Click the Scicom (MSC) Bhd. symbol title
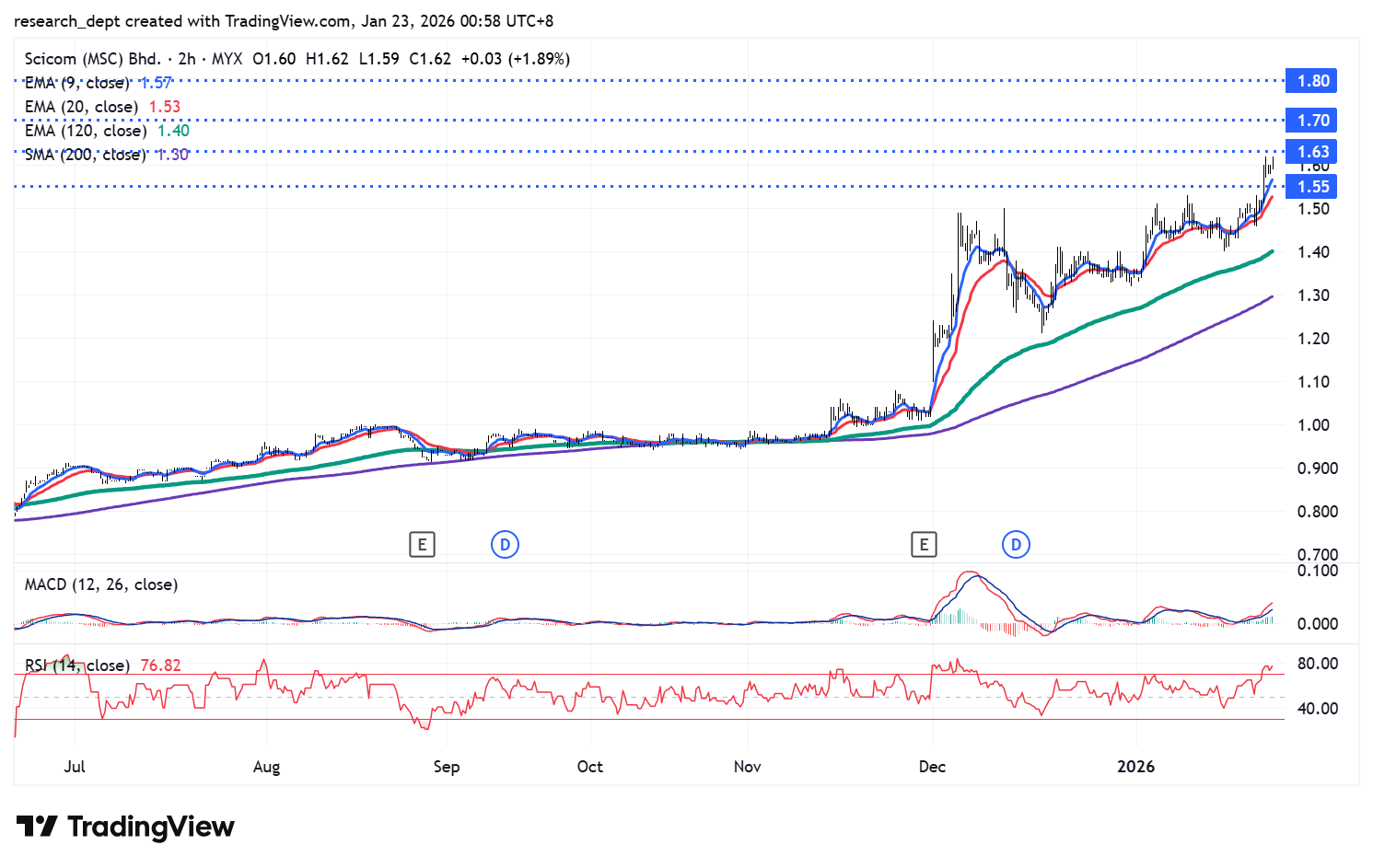Screen dimensions: 1373x868 coord(92,59)
